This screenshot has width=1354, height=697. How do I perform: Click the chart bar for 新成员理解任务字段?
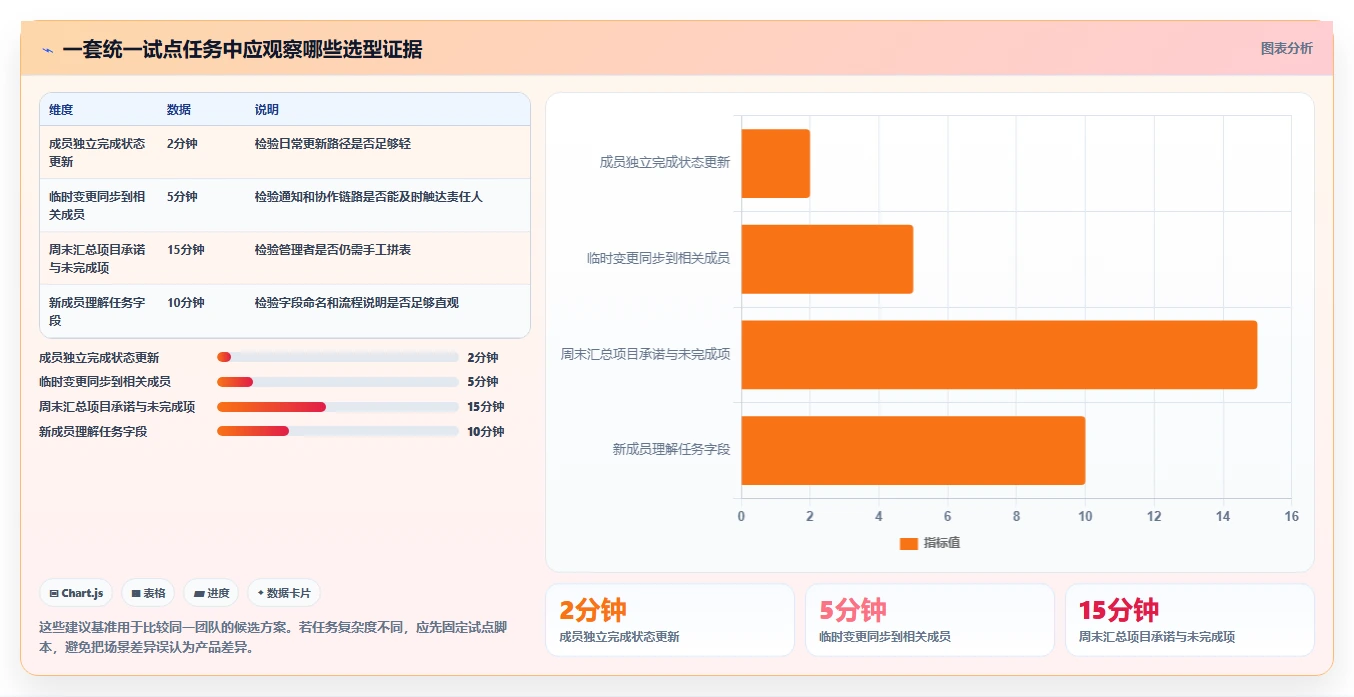click(x=913, y=451)
